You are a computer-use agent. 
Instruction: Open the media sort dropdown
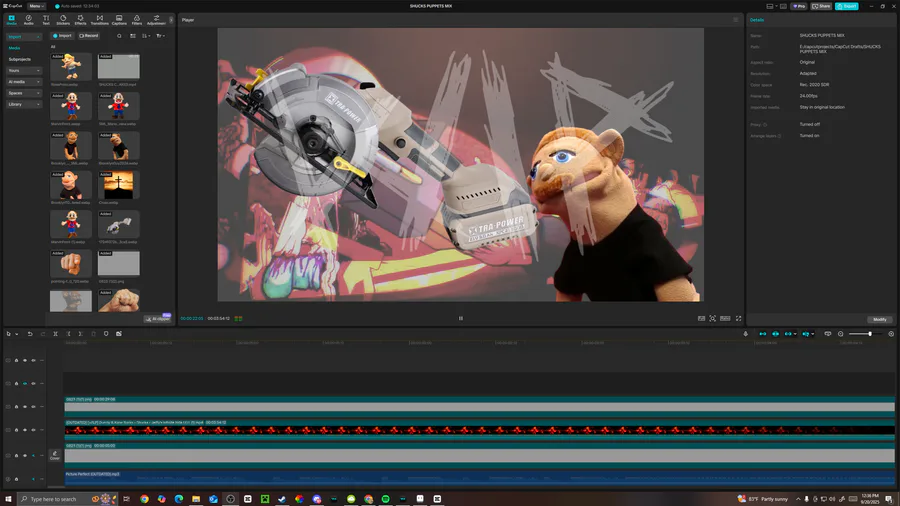point(146,36)
